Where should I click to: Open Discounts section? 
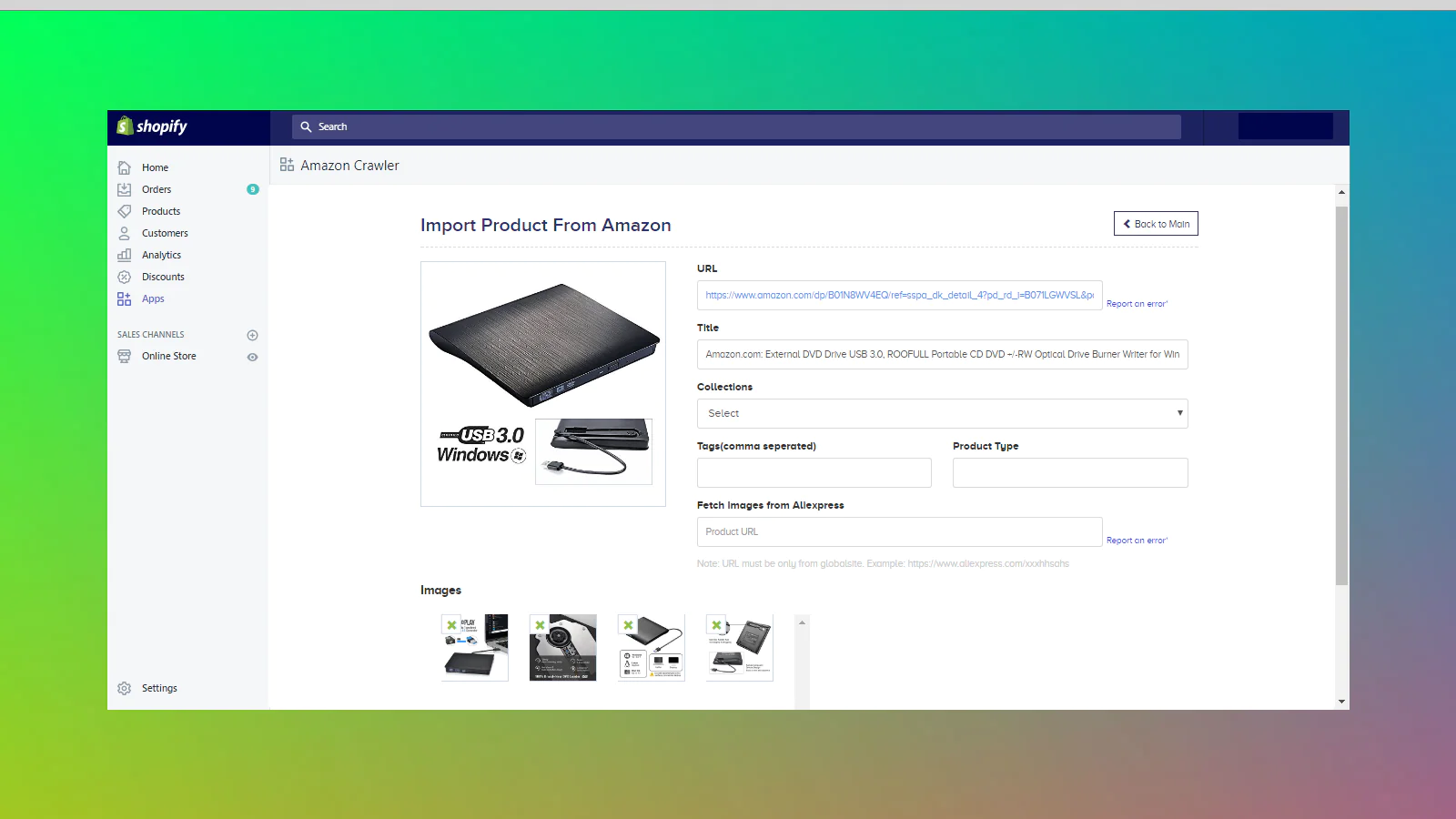tap(163, 277)
